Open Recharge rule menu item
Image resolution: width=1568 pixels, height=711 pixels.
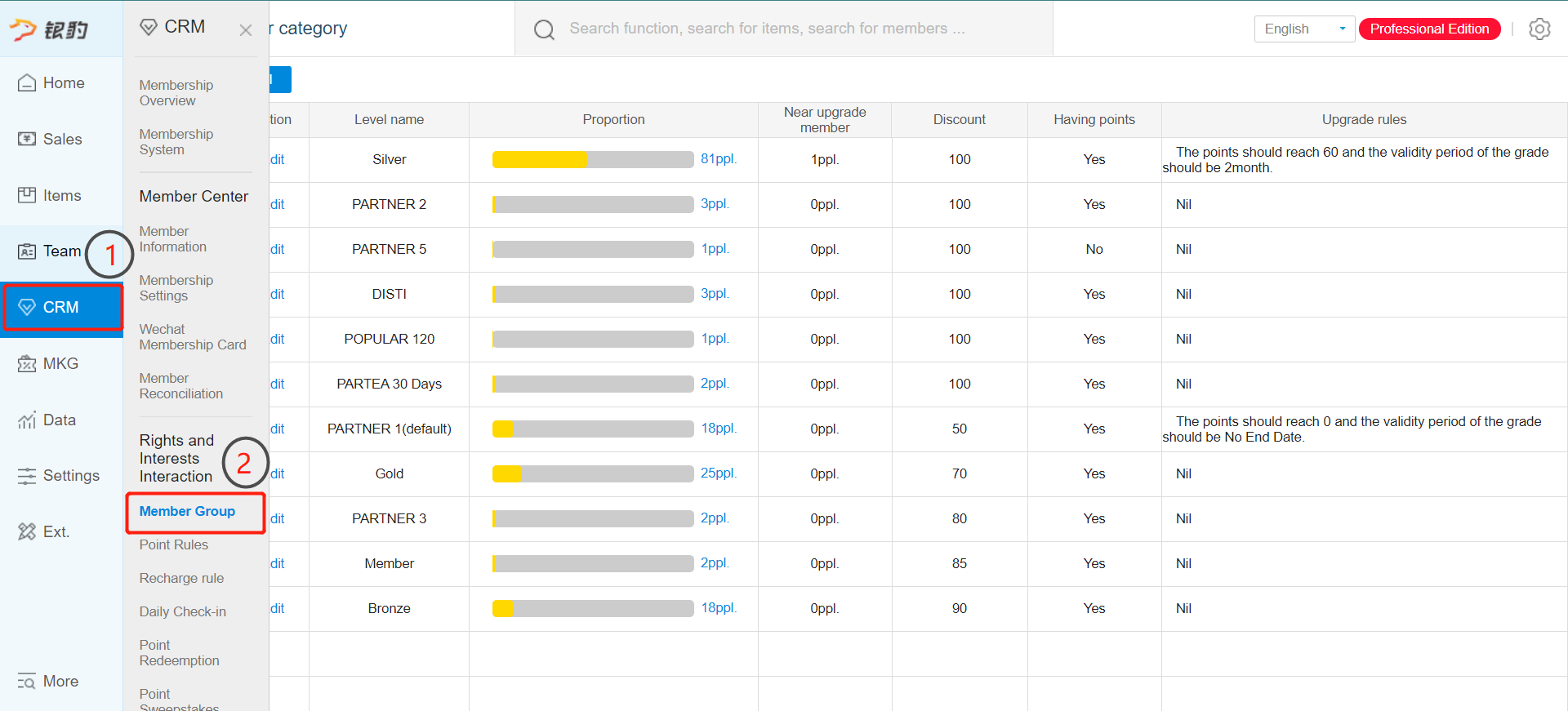(181, 578)
